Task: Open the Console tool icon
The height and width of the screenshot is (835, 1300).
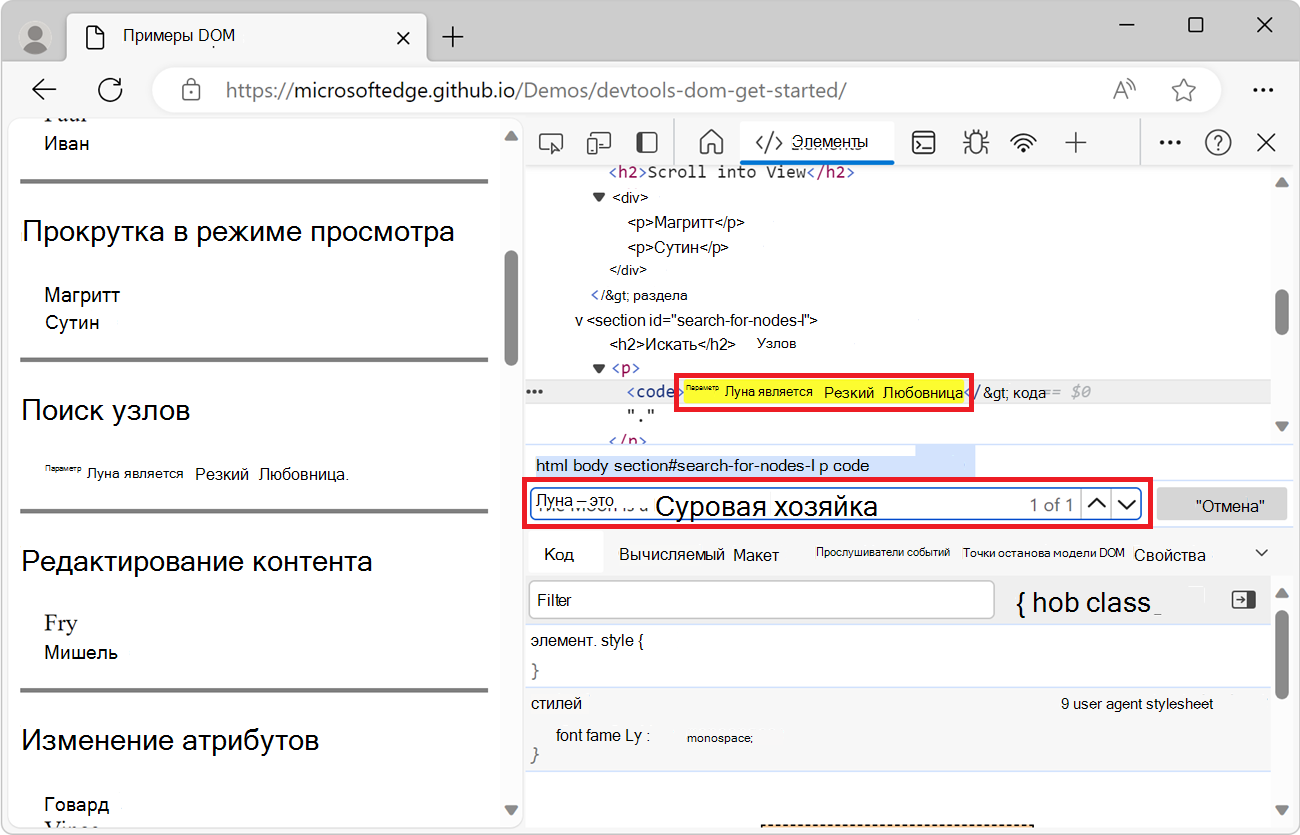Action: [x=923, y=142]
